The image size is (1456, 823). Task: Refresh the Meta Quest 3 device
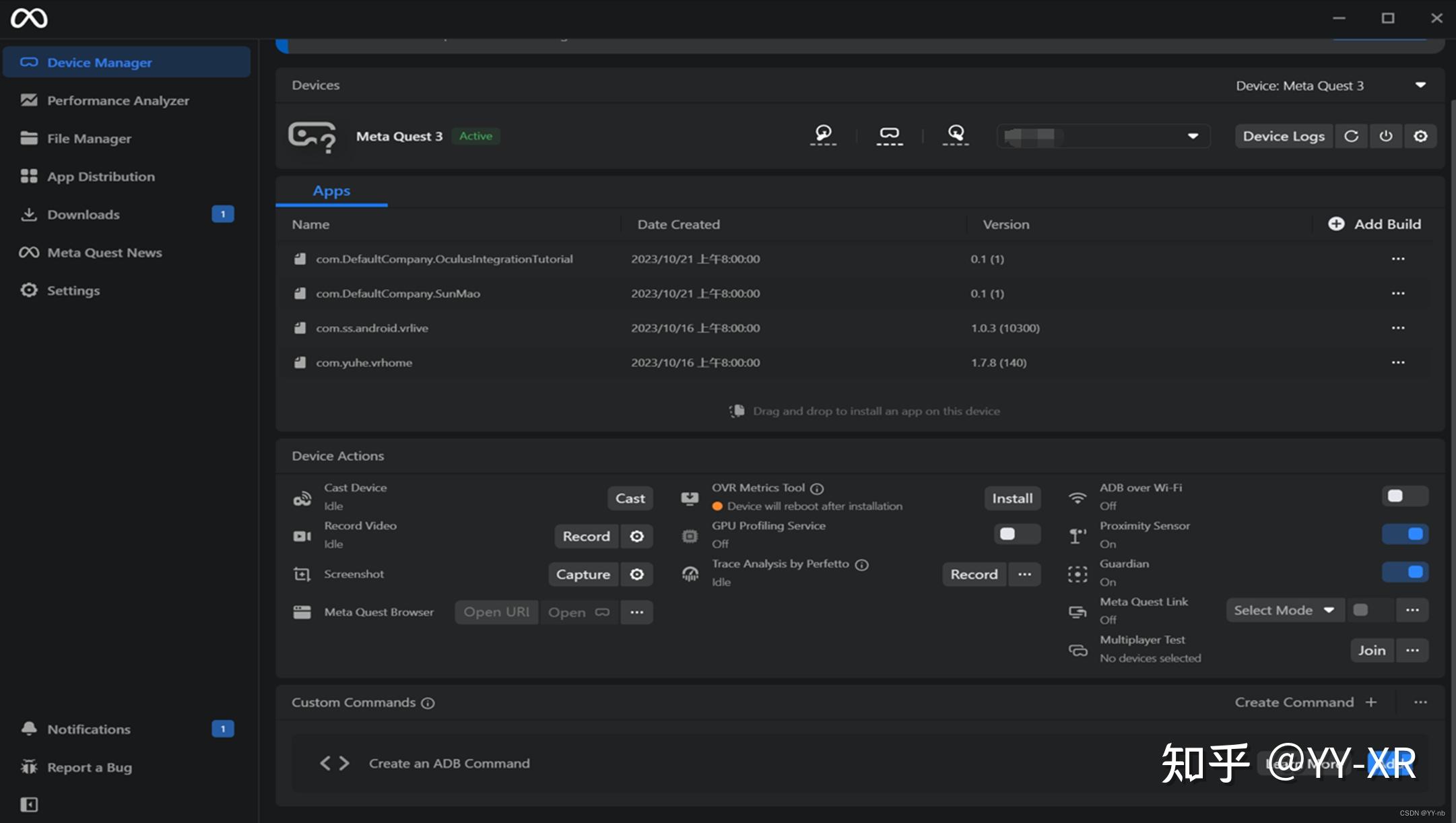click(1352, 135)
